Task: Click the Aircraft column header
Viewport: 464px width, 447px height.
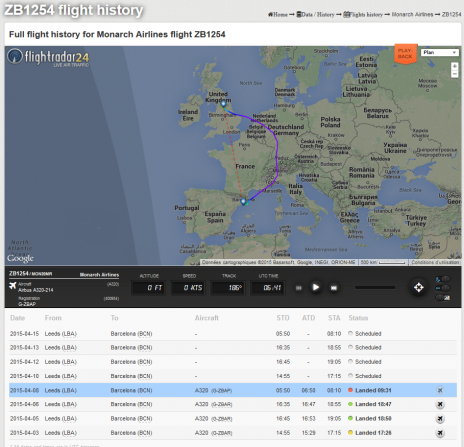Action: click(207, 318)
